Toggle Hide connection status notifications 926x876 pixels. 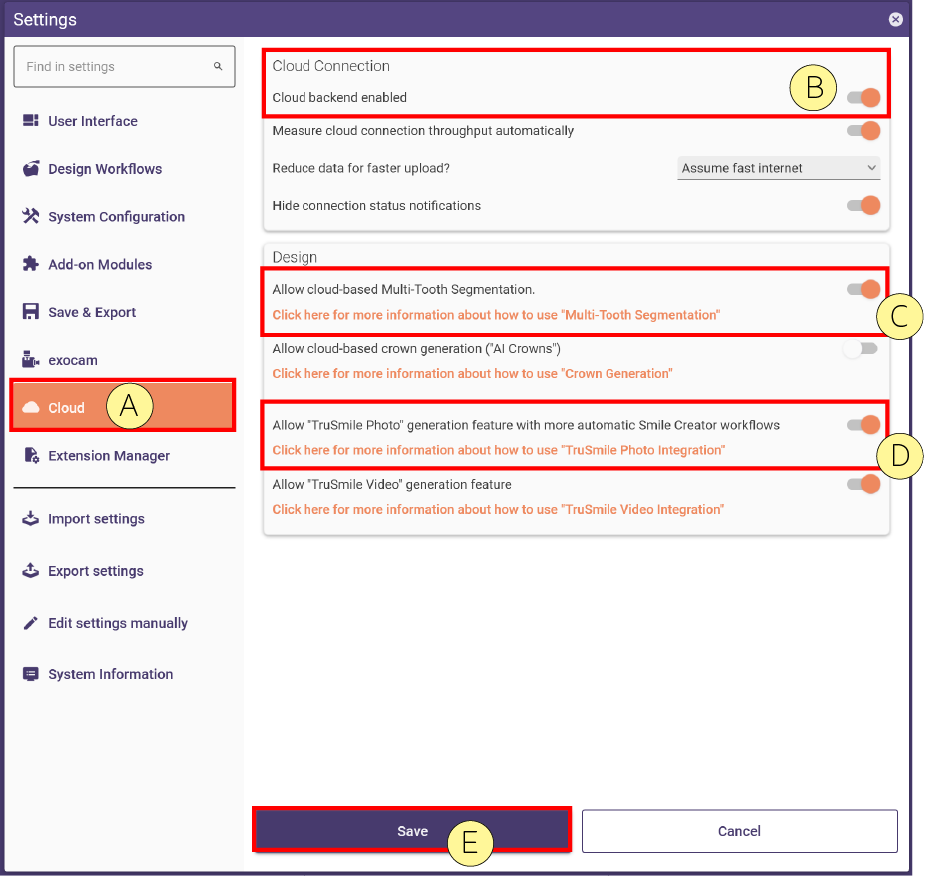click(863, 206)
